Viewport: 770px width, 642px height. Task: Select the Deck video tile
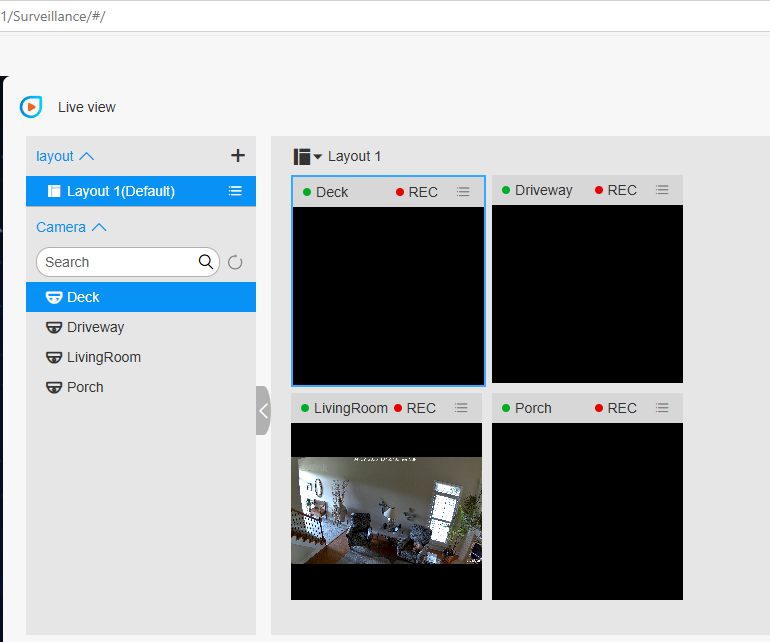388,296
